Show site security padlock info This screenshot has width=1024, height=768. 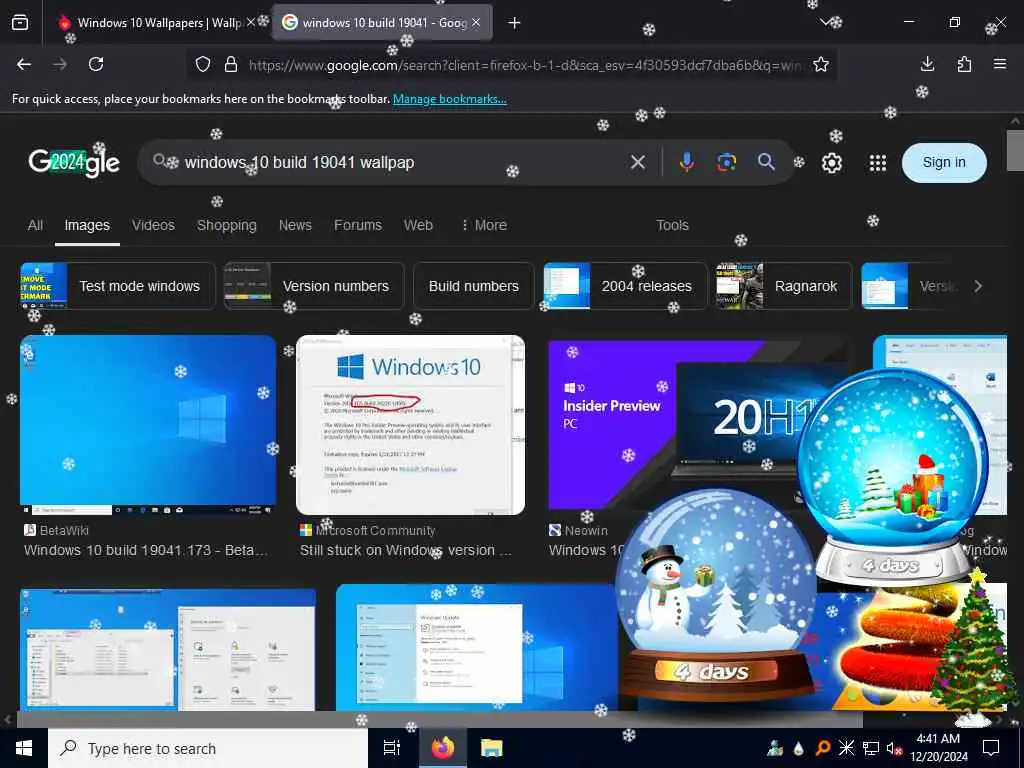point(231,64)
